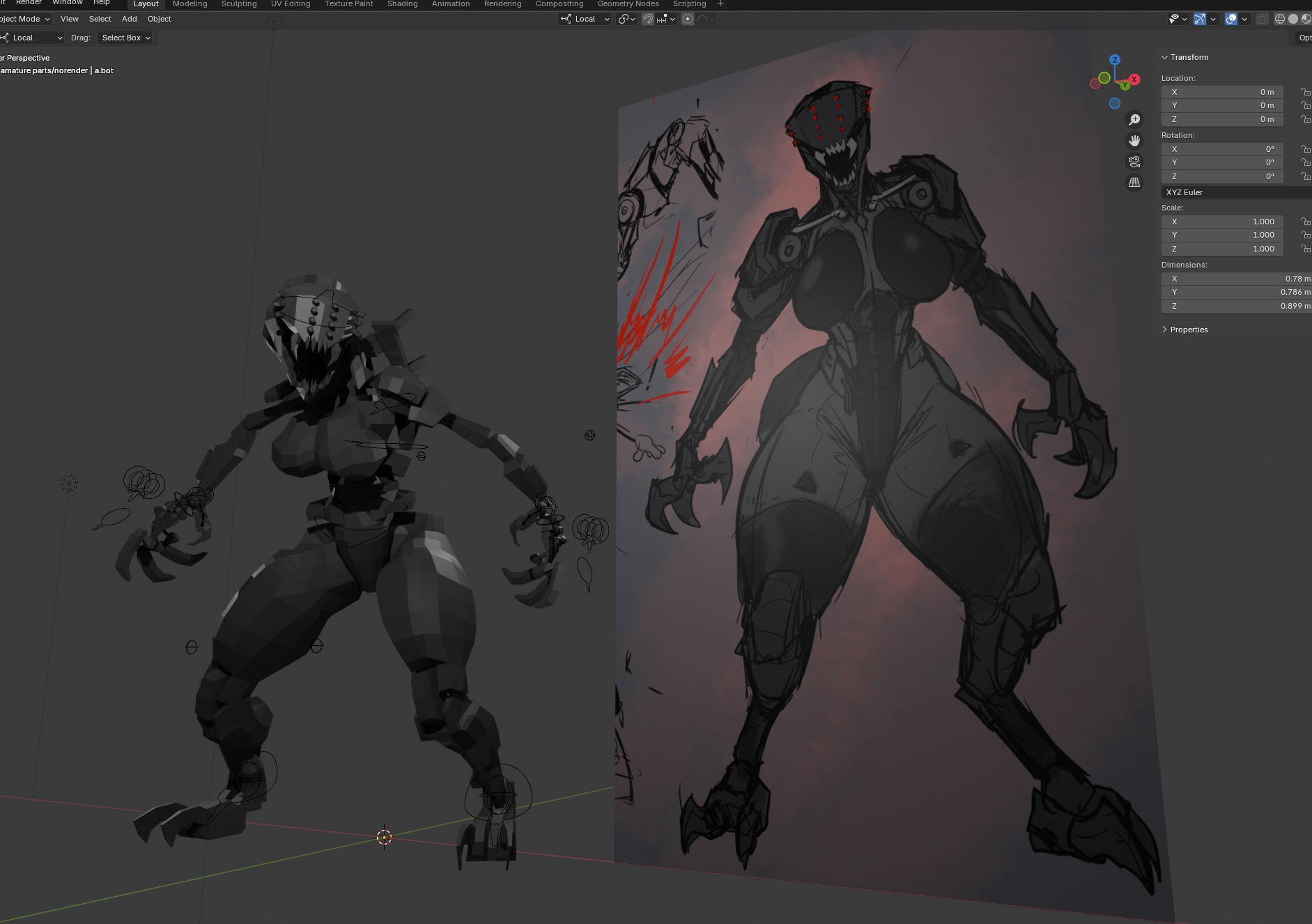Screen dimensions: 1312x924
Task: Select solid viewport shading icon
Action: point(1293,19)
